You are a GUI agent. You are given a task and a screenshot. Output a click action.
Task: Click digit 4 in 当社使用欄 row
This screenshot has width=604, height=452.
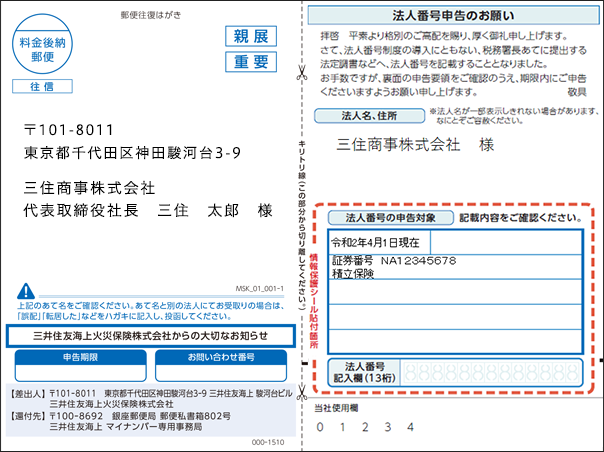click(x=411, y=427)
